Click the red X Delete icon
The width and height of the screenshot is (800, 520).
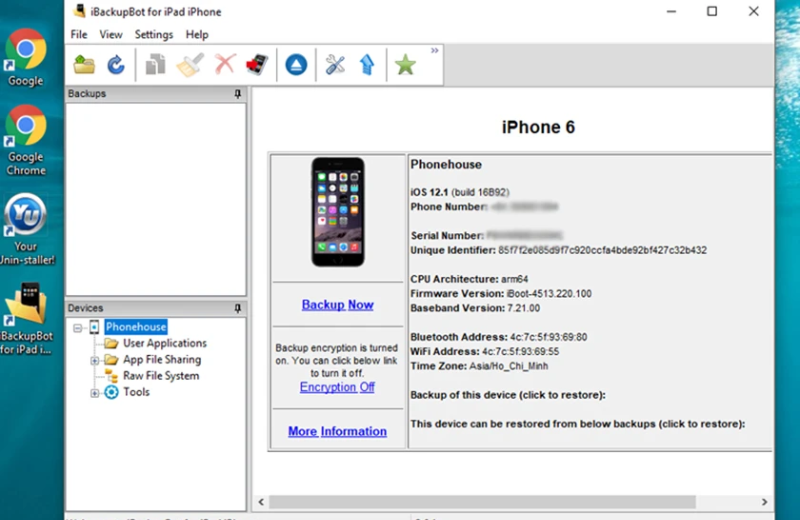pos(224,65)
